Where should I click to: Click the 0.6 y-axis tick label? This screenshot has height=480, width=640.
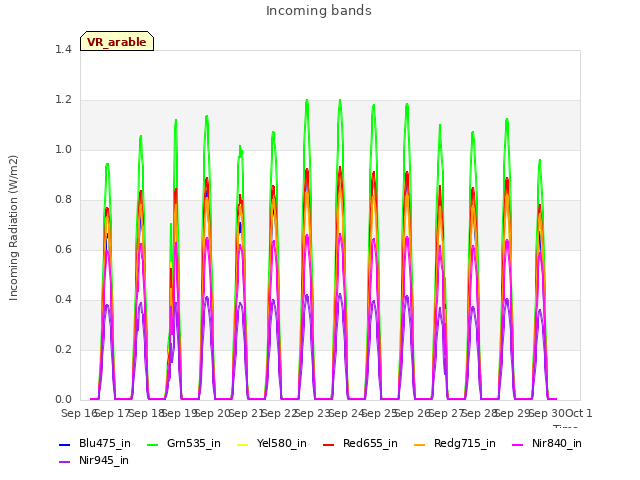tap(63, 250)
